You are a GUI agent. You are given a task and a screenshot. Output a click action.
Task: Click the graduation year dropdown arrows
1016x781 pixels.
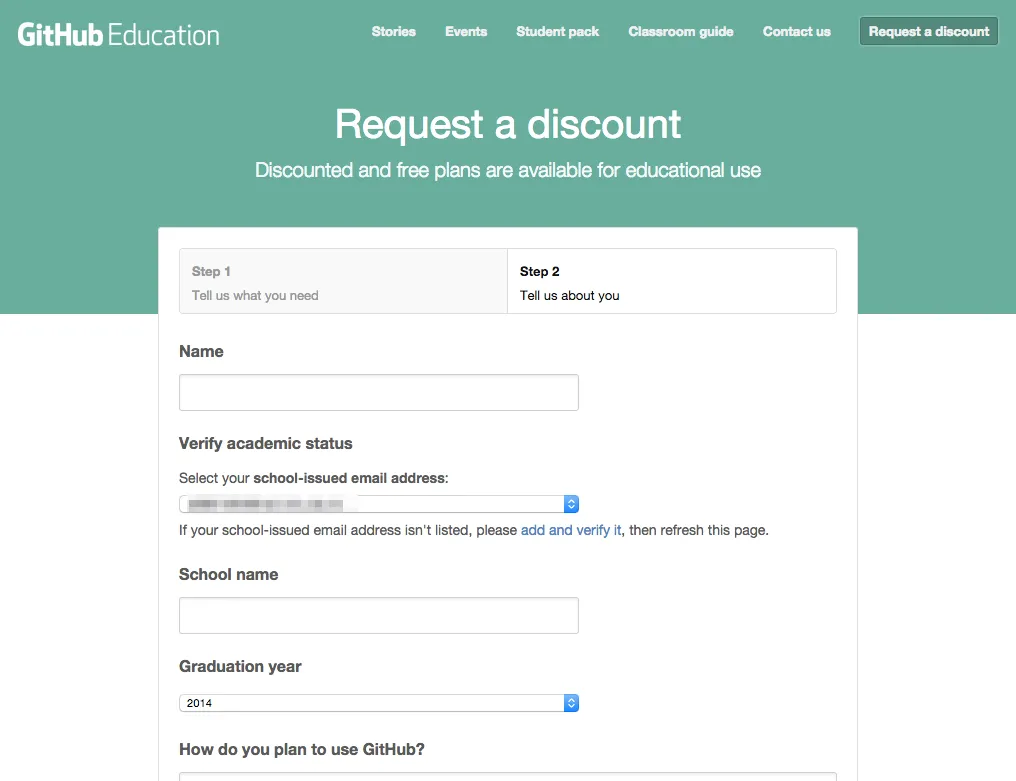pos(571,702)
